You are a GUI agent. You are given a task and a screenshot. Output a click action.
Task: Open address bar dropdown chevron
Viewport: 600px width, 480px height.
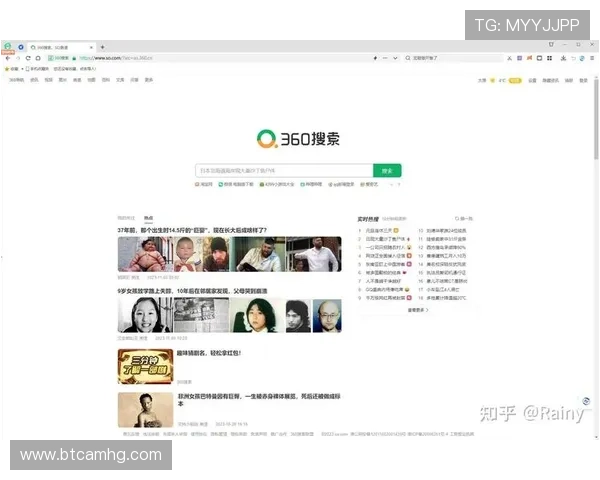pos(395,58)
